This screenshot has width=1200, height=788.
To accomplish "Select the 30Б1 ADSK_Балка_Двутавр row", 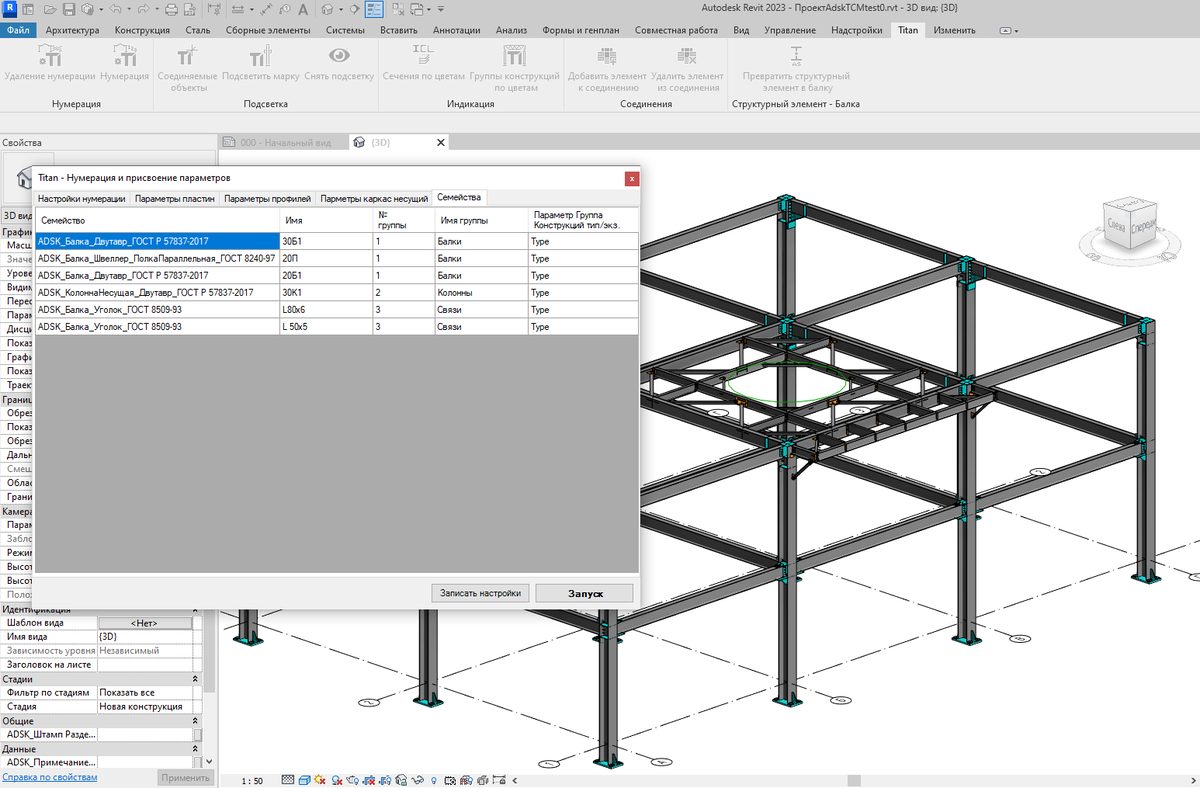I will click(336, 241).
